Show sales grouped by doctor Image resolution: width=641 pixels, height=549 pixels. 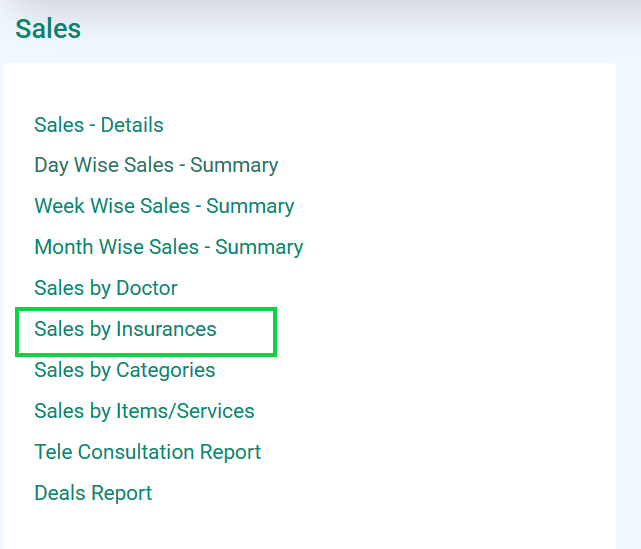(x=106, y=288)
